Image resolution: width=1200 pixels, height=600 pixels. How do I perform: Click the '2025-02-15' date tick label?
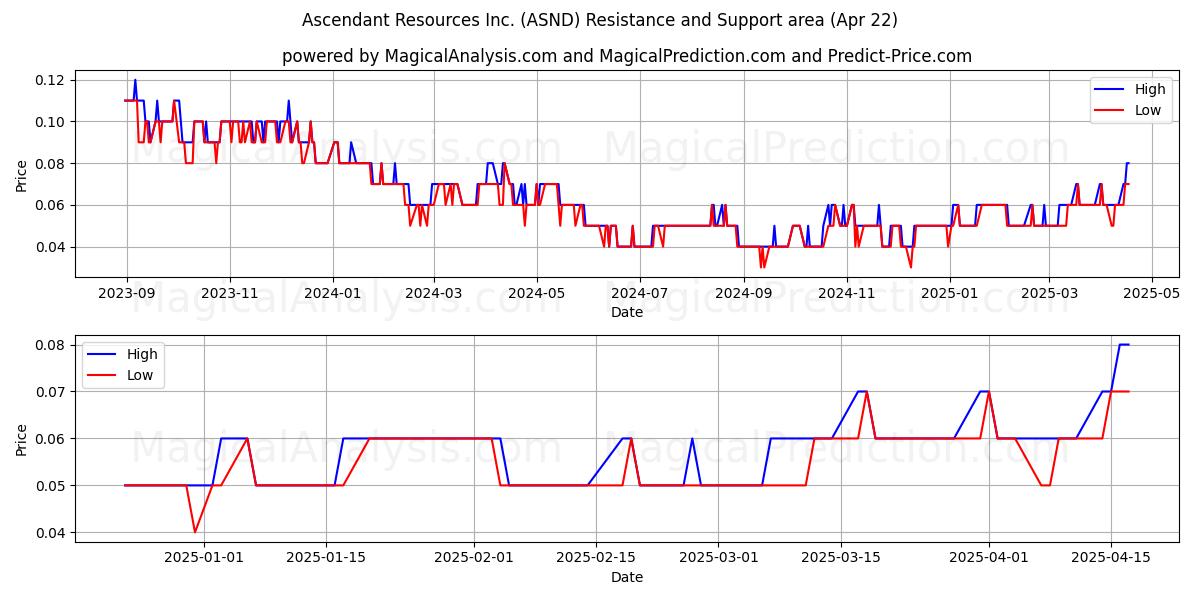[596, 558]
